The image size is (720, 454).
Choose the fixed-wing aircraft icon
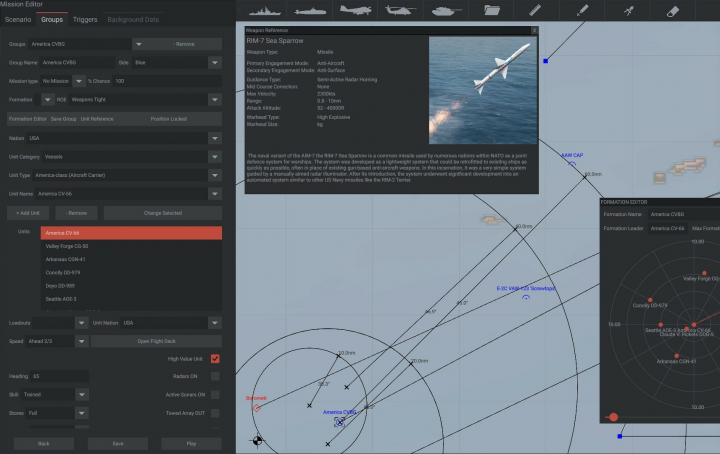tap(357, 11)
